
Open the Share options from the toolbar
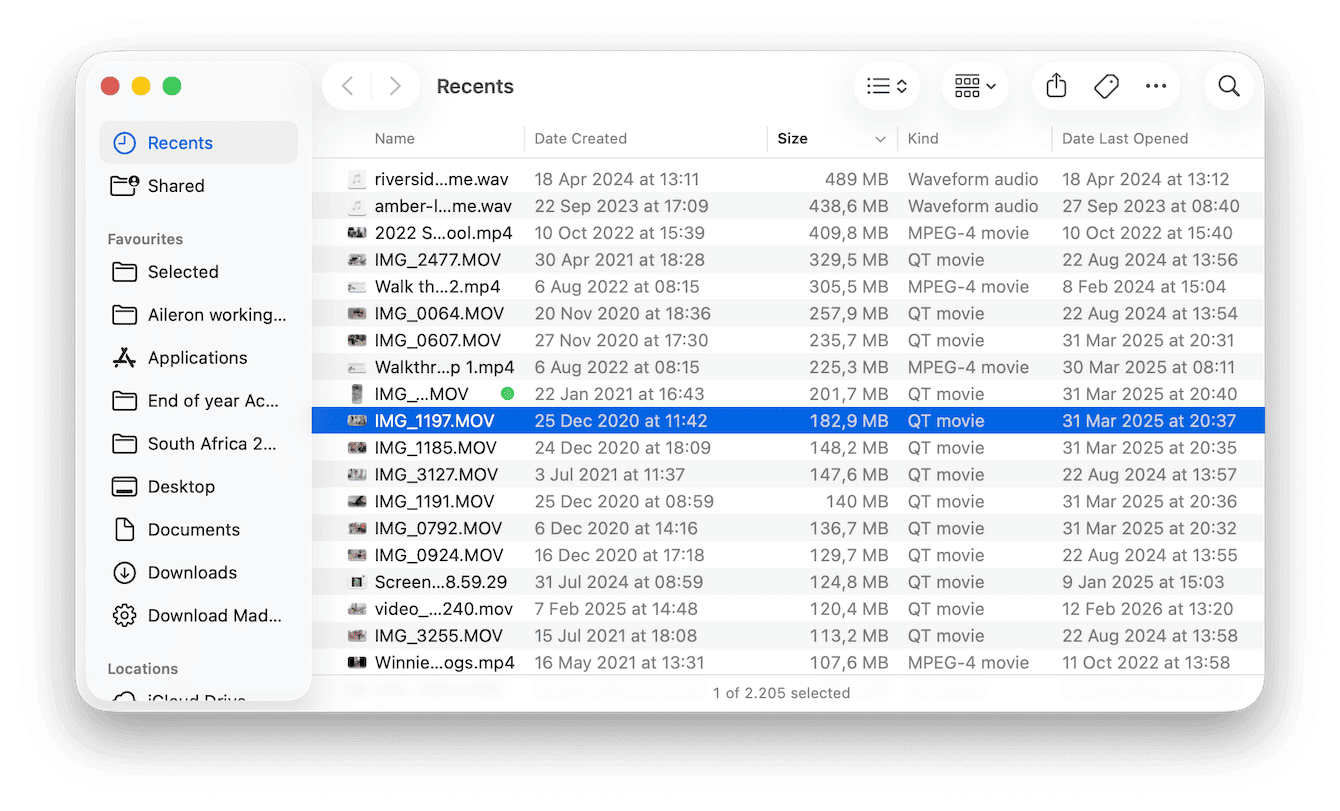(1055, 86)
